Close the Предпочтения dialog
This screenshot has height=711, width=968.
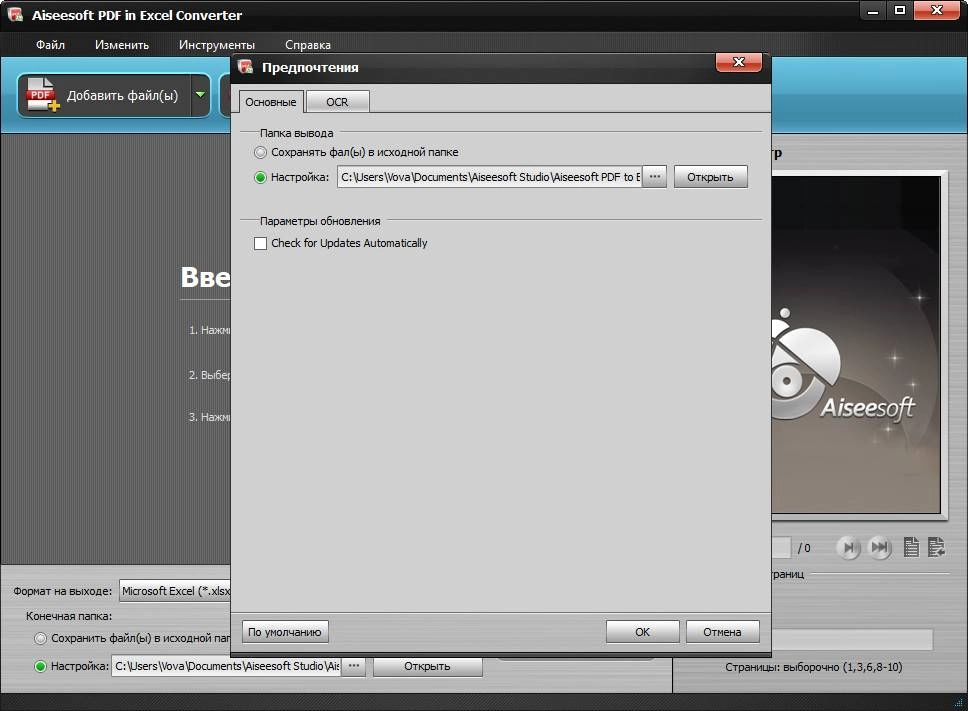point(738,62)
